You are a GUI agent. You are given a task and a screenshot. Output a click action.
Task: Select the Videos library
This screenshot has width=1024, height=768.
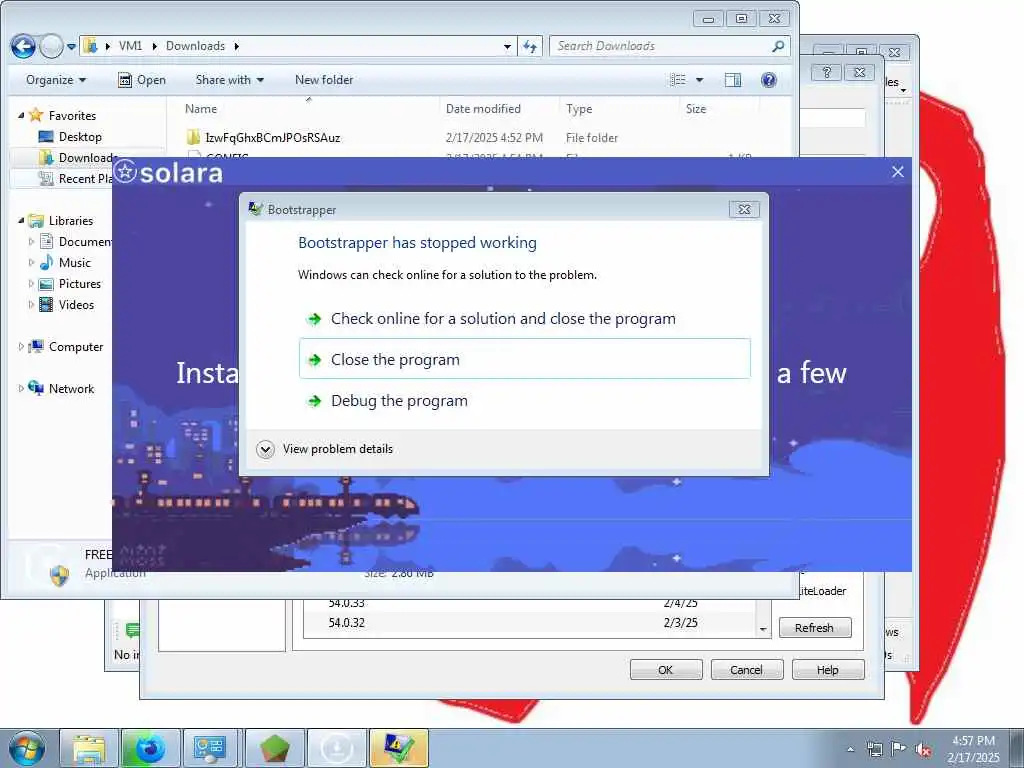tap(76, 304)
